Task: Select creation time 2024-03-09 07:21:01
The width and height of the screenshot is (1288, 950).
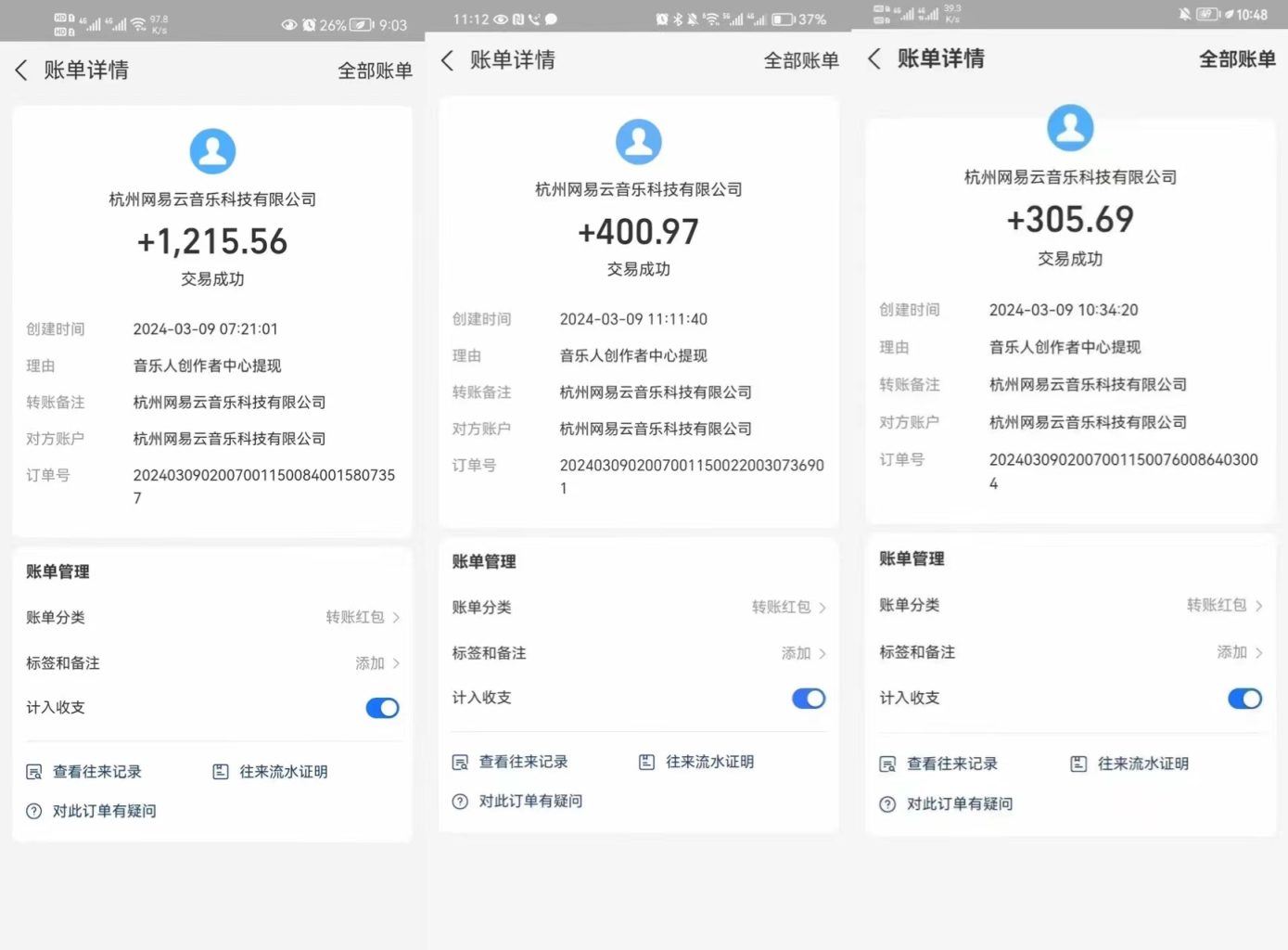Action: [205, 329]
